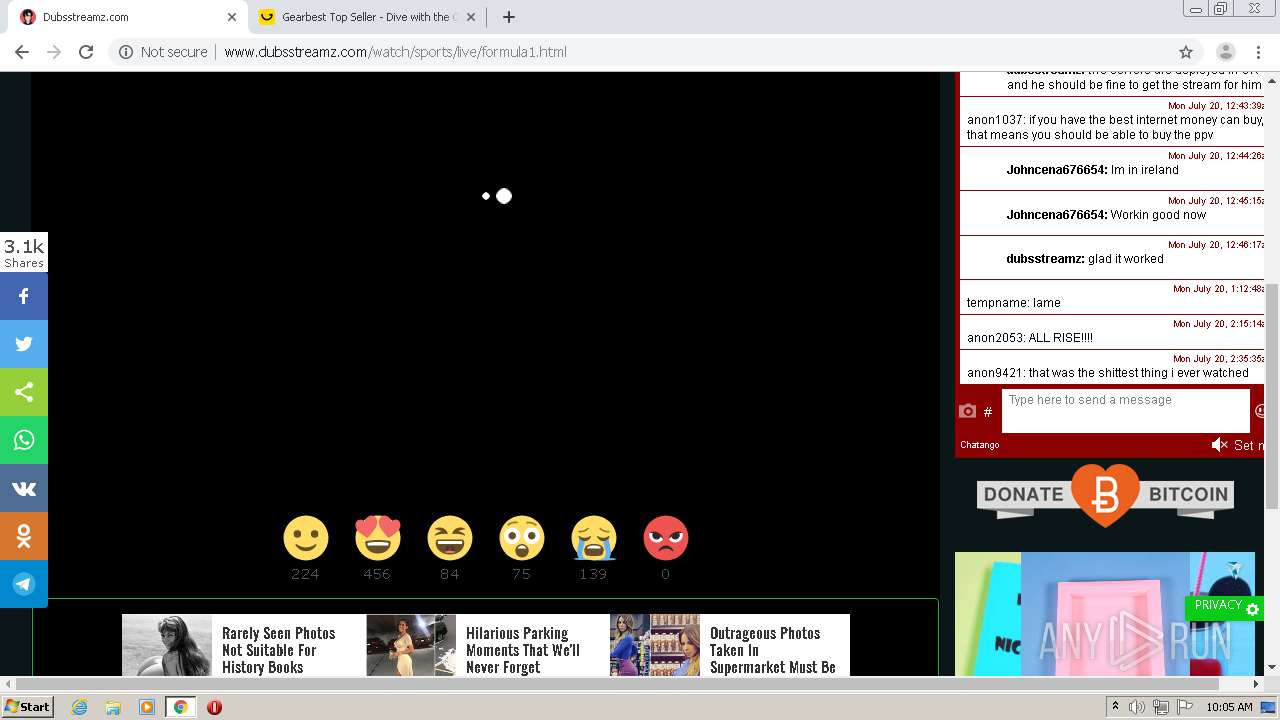Share page on Twitter
1280x720 pixels.
click(x=24, y=344)
